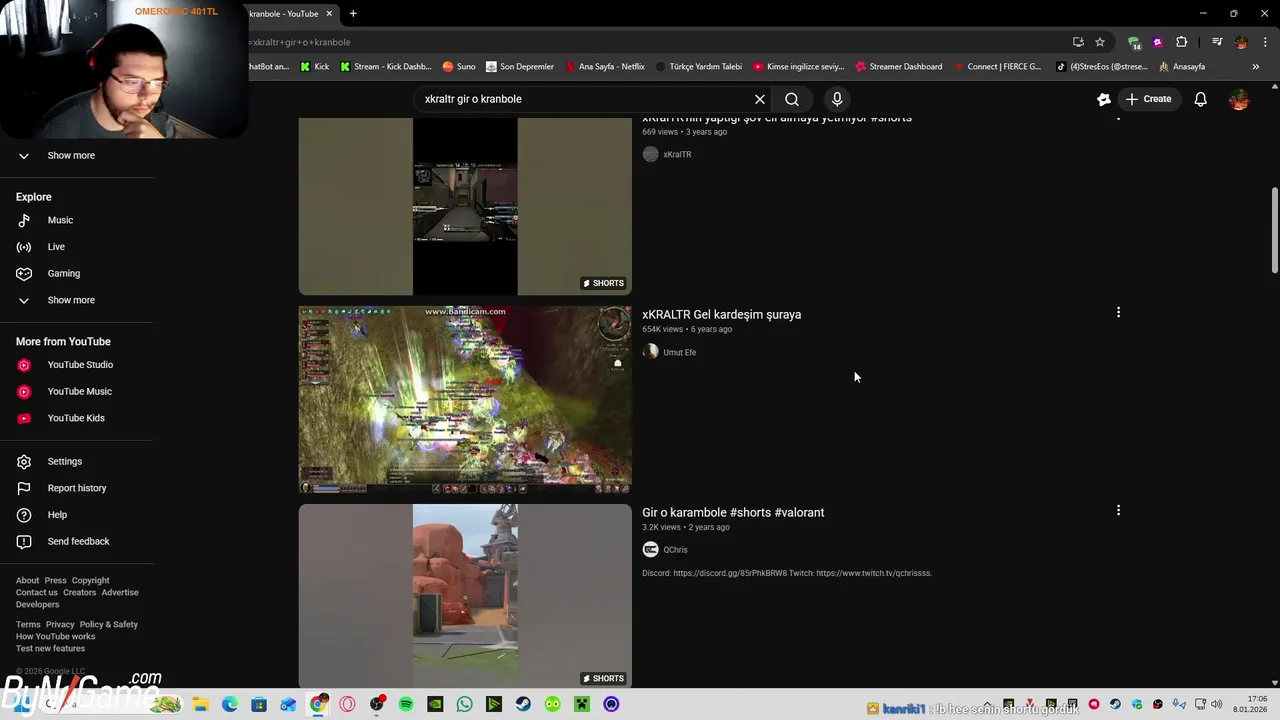Open File Explorer from the taskbar

tap(200, 704)
